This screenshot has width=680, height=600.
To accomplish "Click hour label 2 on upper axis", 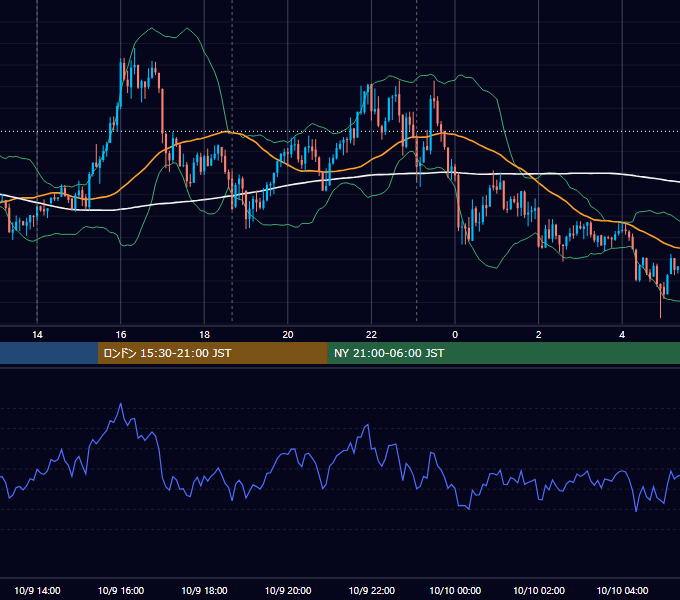I will [539, 335].
